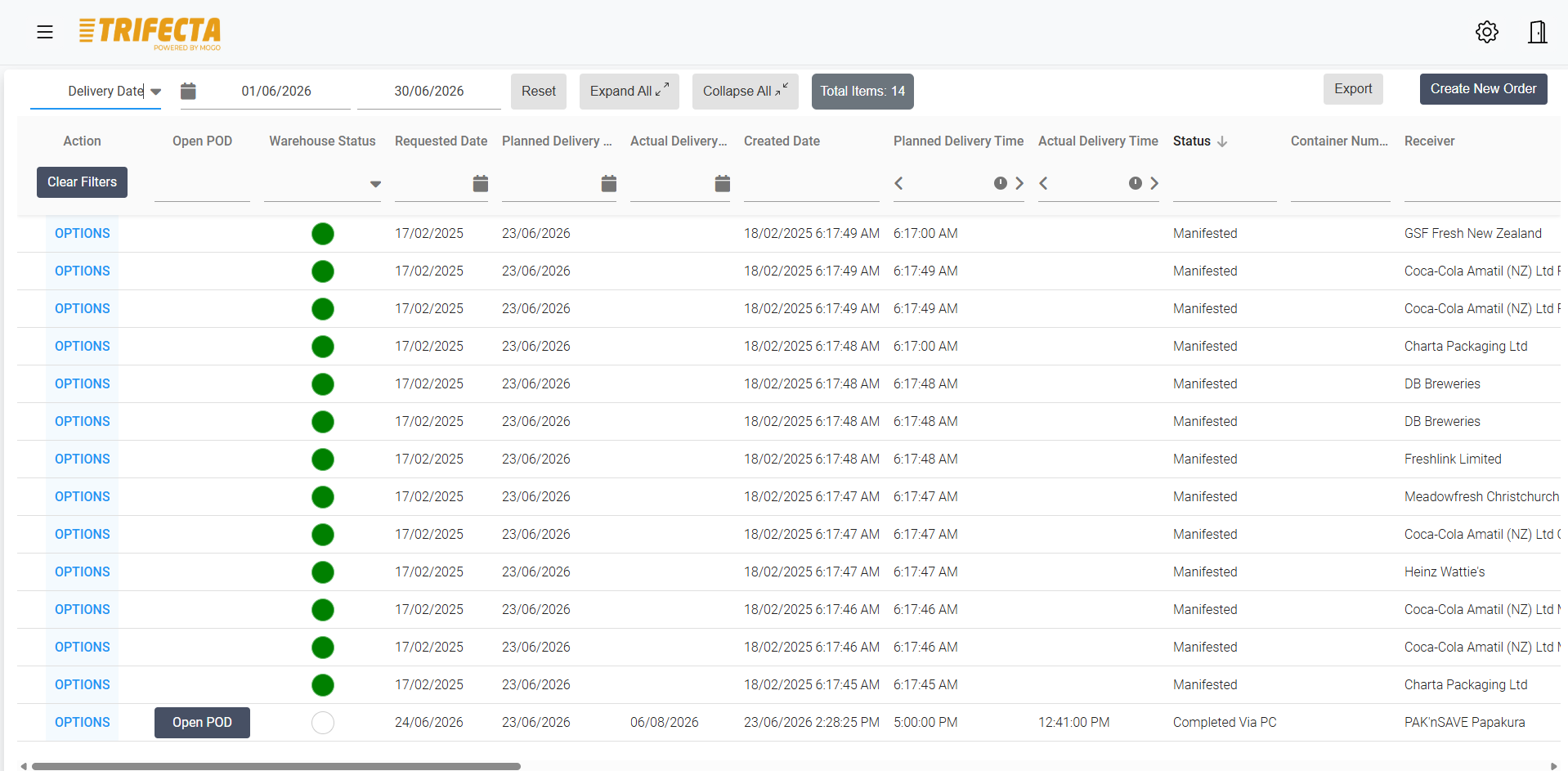Click green warehouse status dot for Heinz Wattie's
1568x771 pixels.
pyautogui.click(x=323, y=572)
